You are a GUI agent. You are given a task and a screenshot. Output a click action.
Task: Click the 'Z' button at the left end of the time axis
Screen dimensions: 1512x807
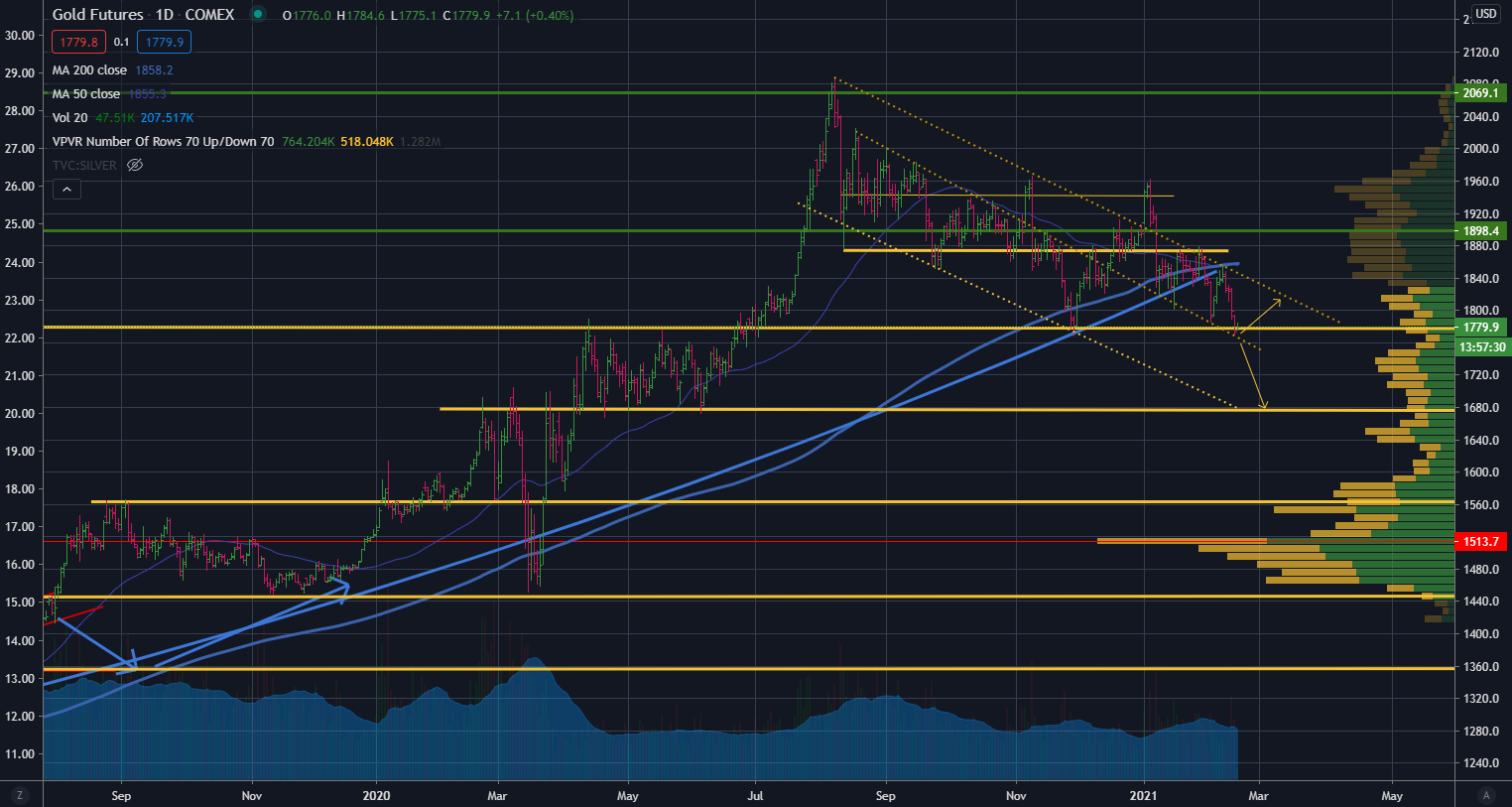(x=19, y=795)
